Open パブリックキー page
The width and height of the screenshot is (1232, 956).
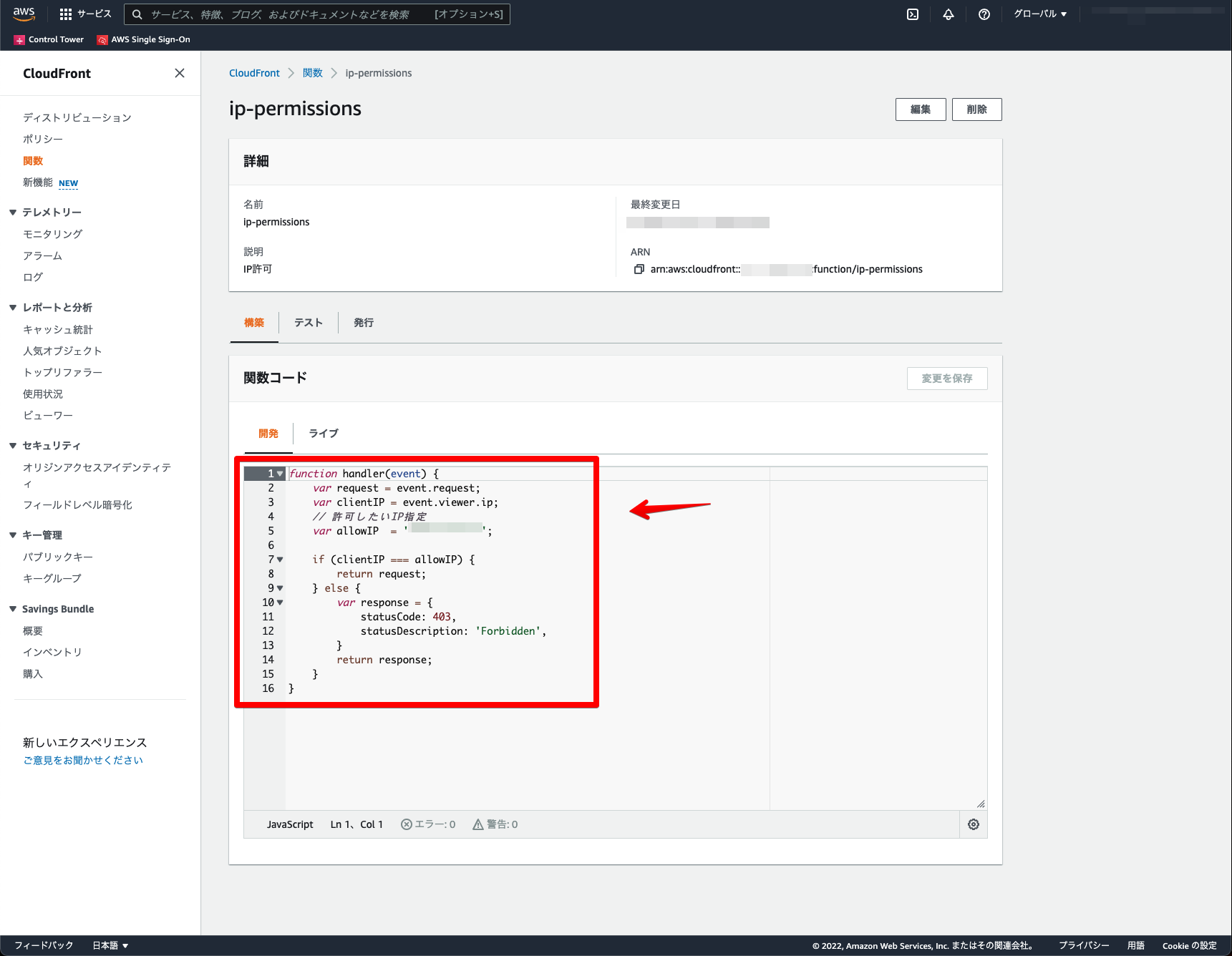click(x=58, y=557)
